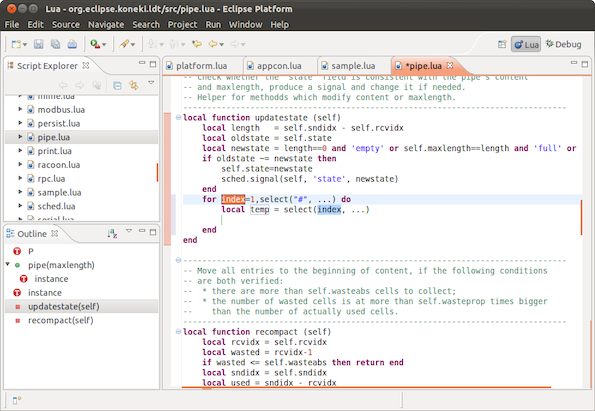Screen dimensions: 595x411
Task: Close the Script Explorer view
Action: [x=86, y=65]
